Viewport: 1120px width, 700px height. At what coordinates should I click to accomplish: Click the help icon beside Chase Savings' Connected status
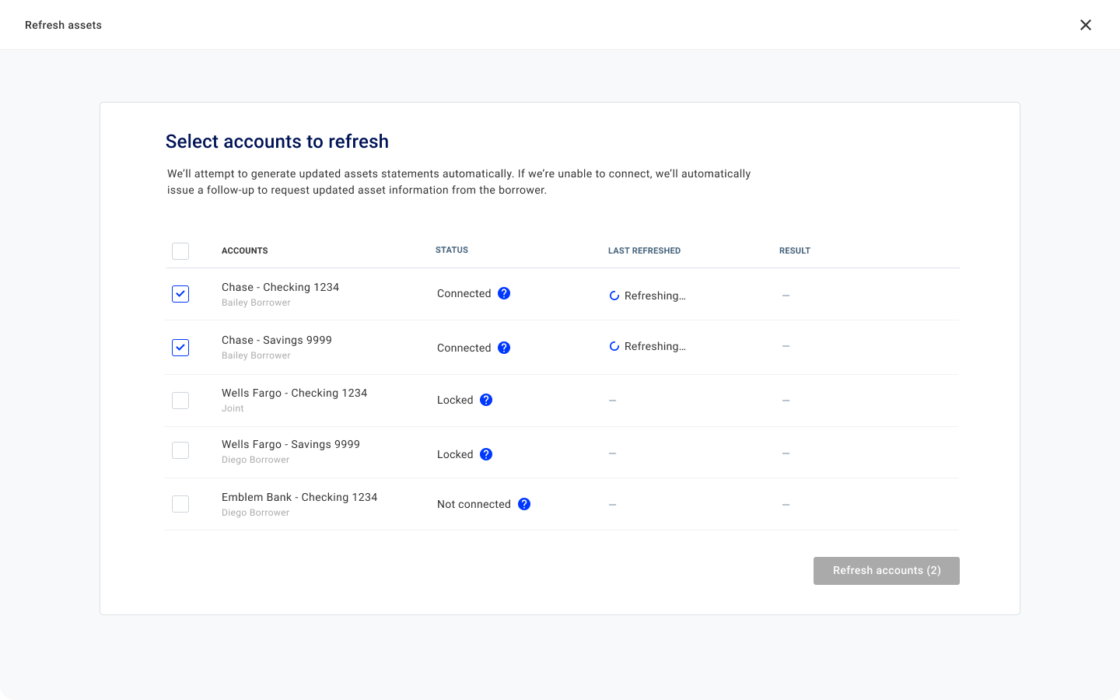(503, 347)
